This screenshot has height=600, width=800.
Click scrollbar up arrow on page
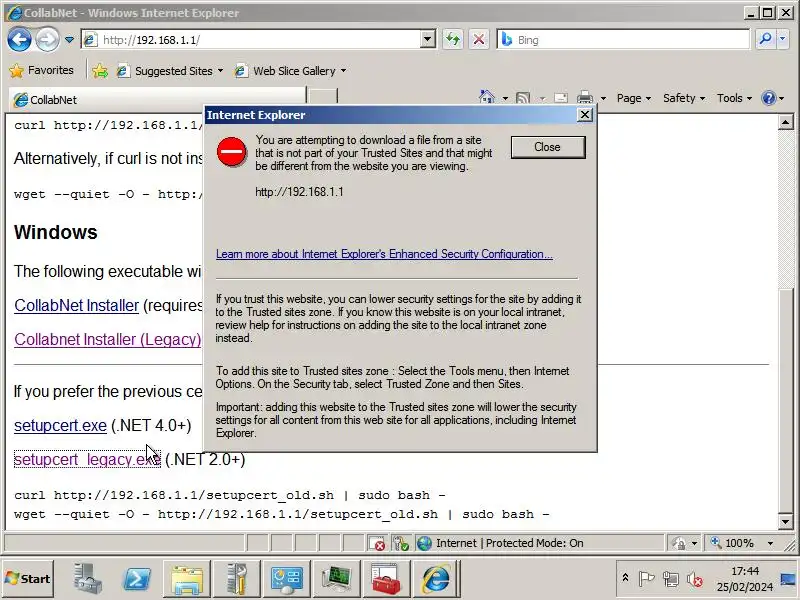point(785,122)
